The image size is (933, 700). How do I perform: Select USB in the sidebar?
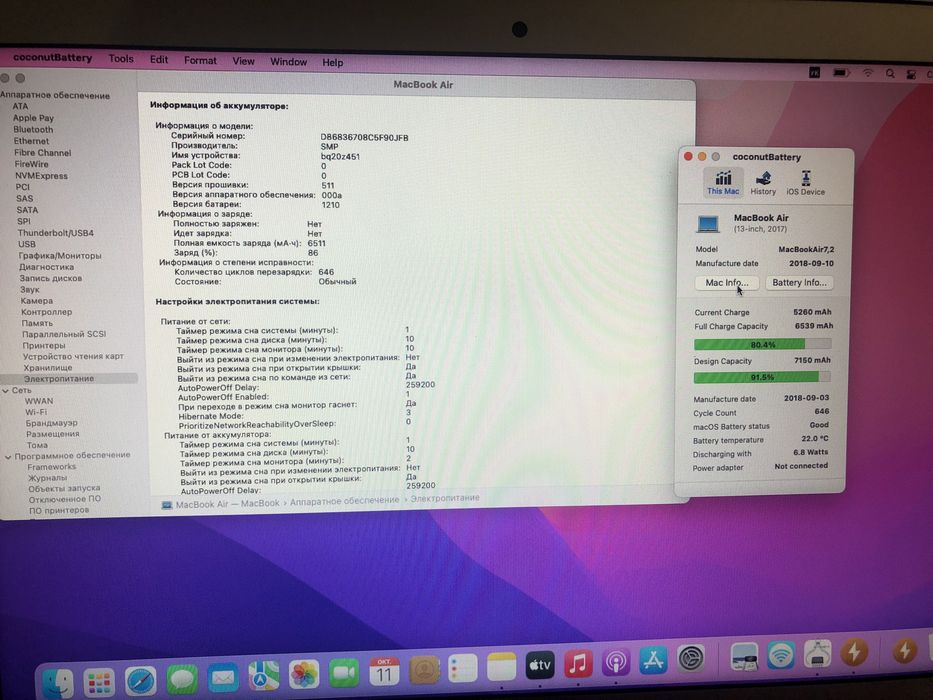[27, 244]
